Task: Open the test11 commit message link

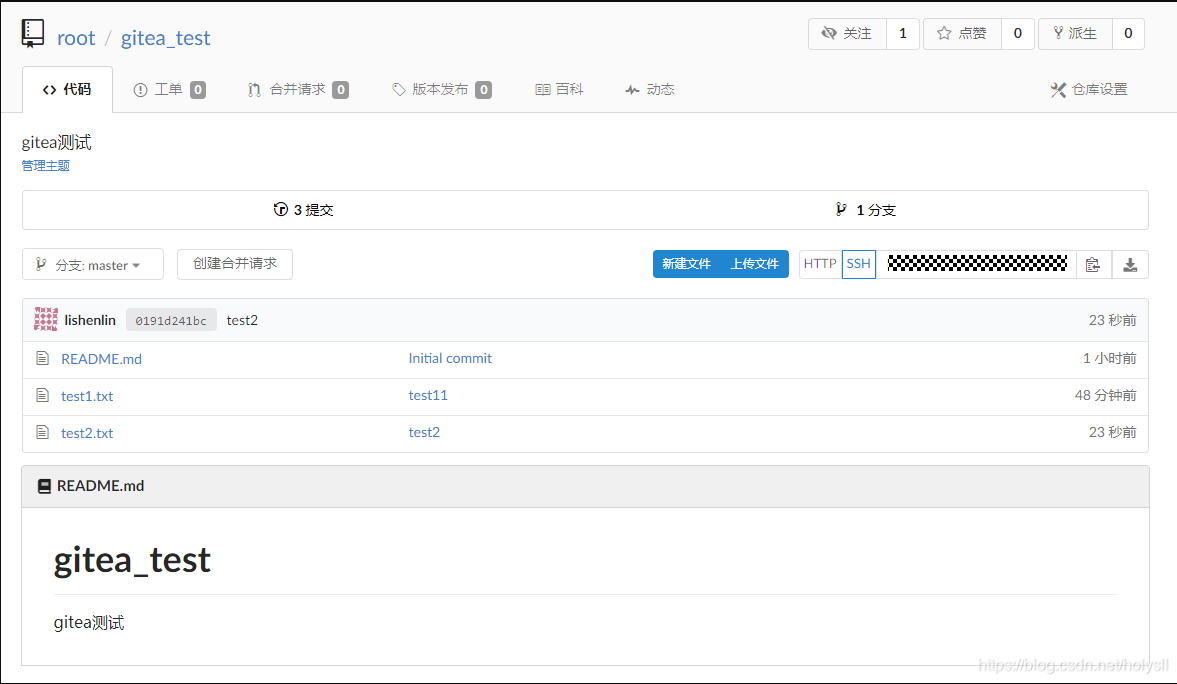Action: [428, 395]
